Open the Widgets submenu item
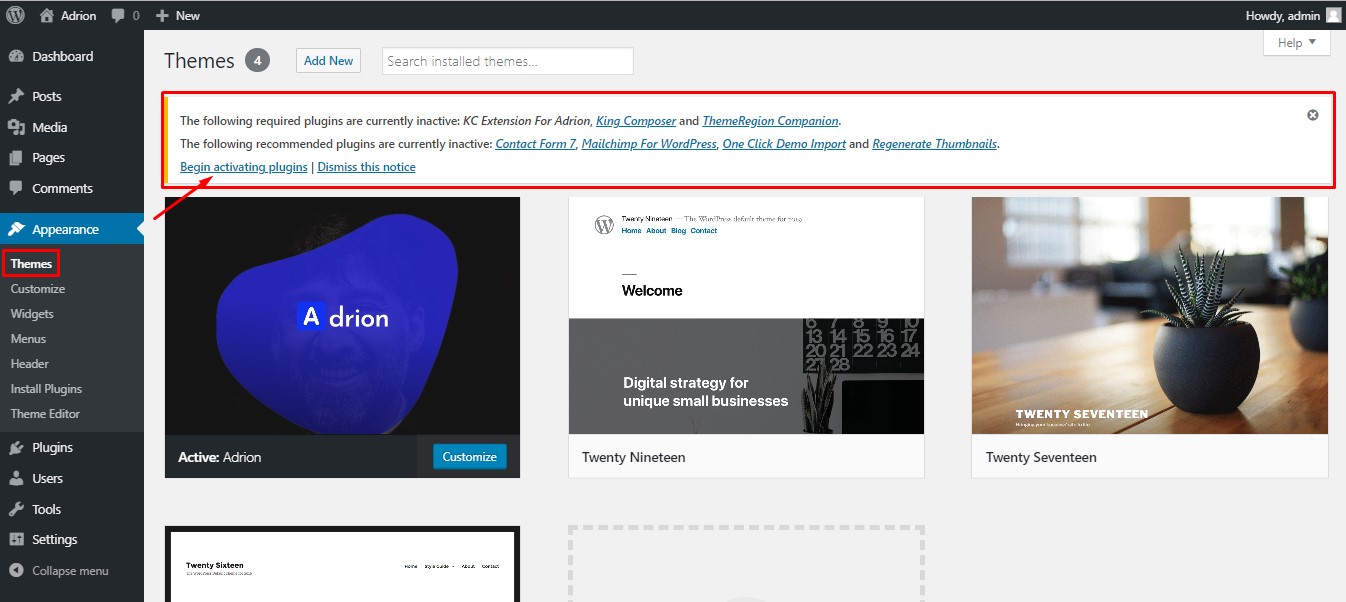The image size is (1346, 602). [x=32, y=314]
